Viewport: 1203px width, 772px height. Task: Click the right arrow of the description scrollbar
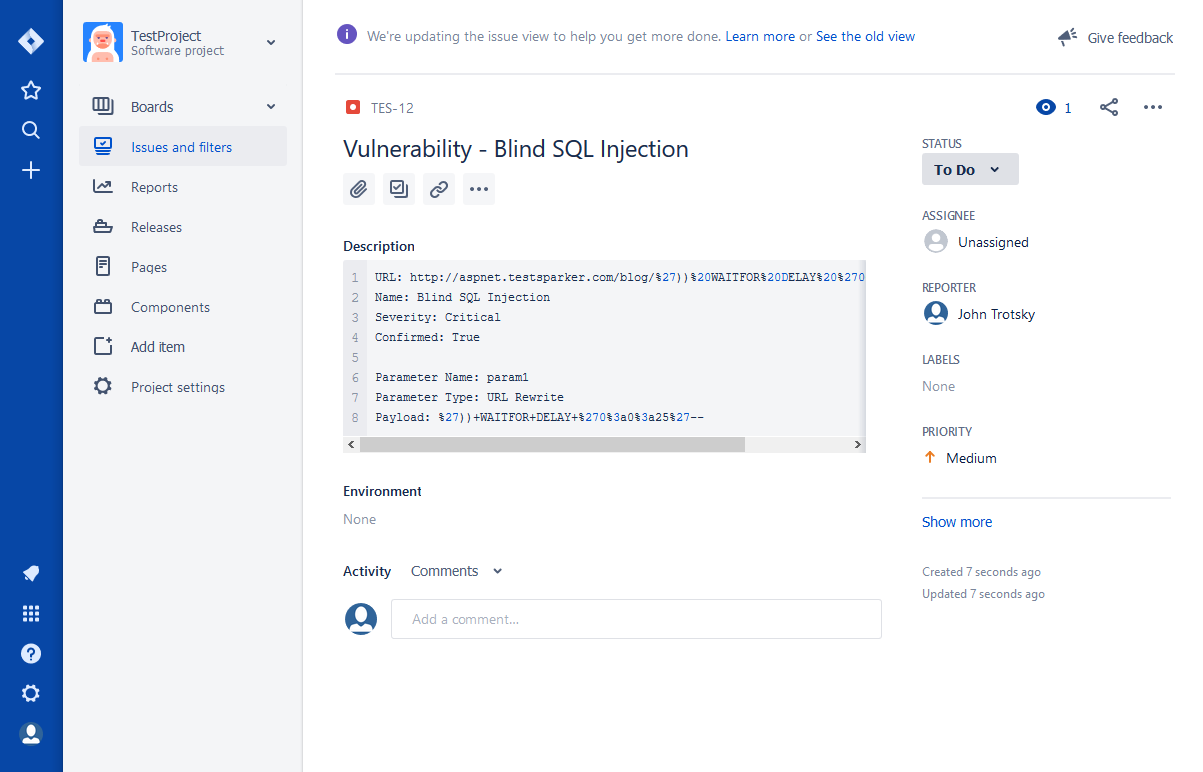coord(858,444)
